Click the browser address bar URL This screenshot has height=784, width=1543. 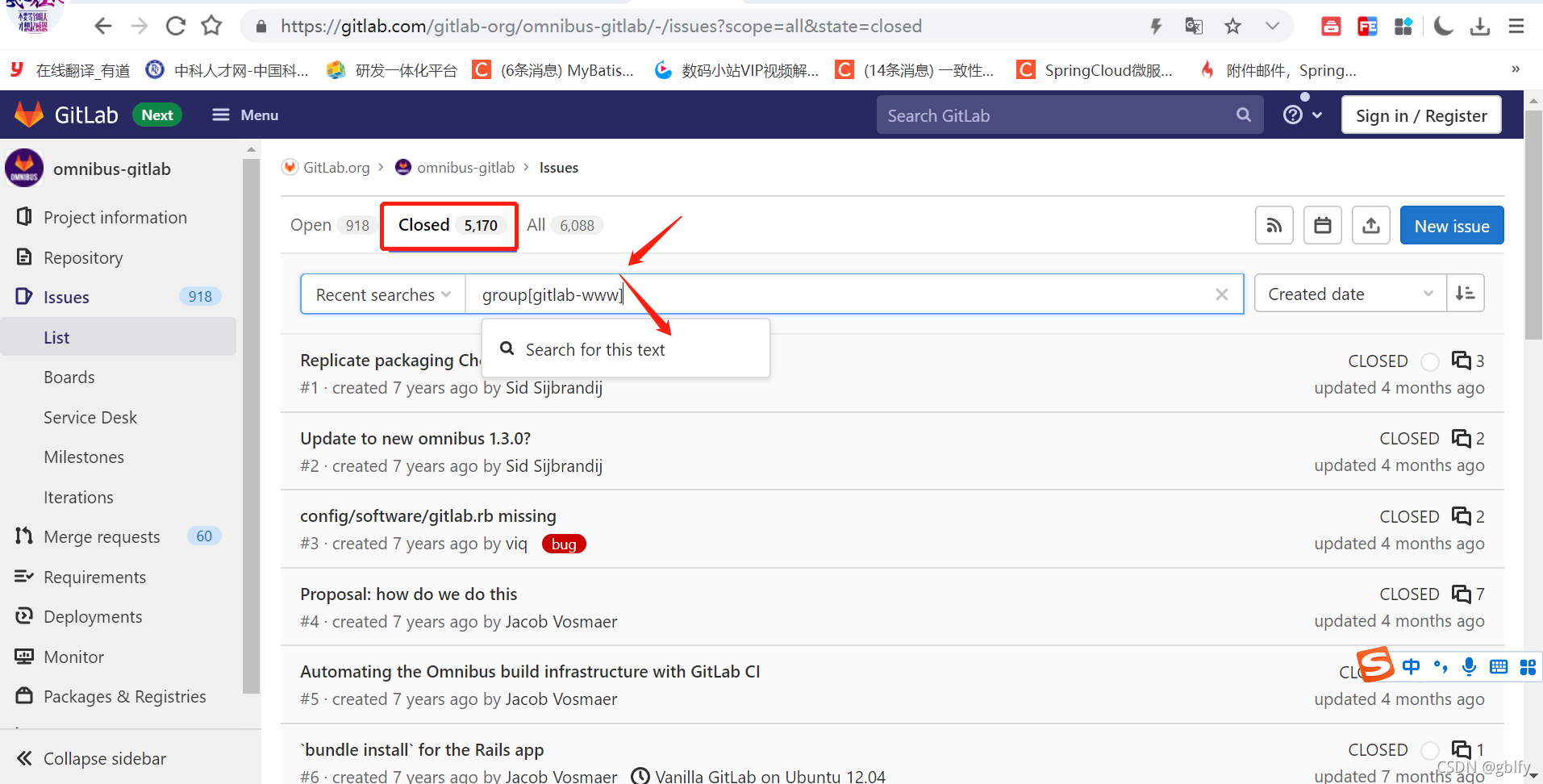click(601, 26)
